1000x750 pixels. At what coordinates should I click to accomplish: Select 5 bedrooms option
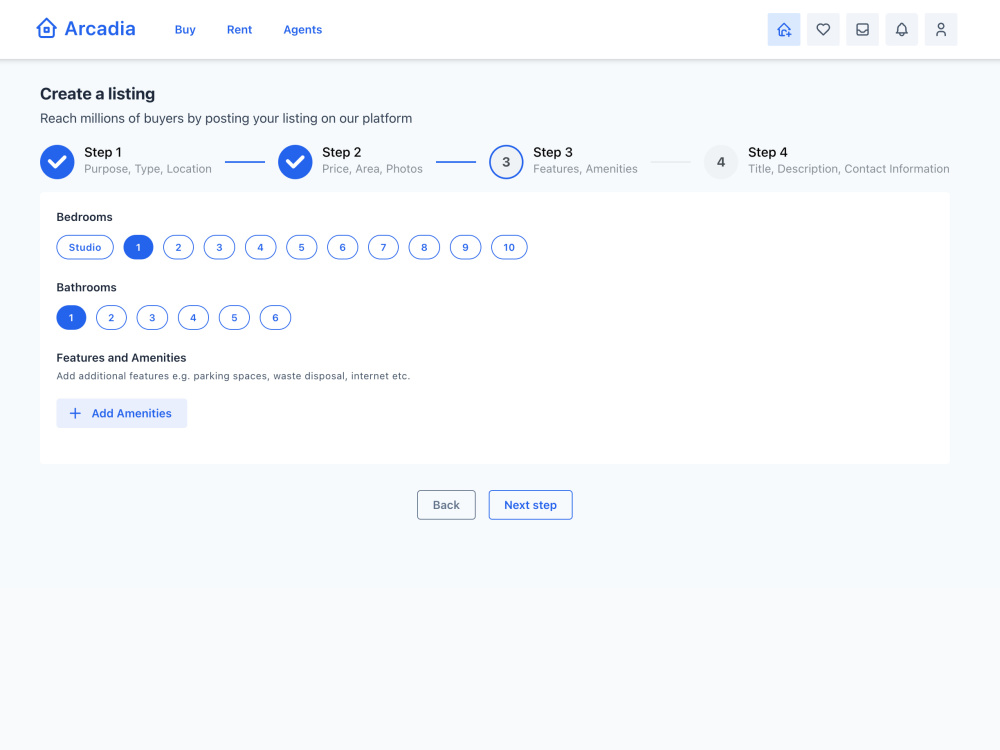[x=302, y=247]
